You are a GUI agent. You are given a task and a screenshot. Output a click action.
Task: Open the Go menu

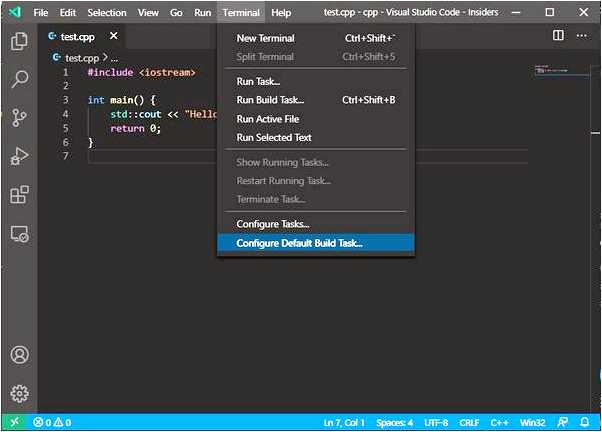176,13
